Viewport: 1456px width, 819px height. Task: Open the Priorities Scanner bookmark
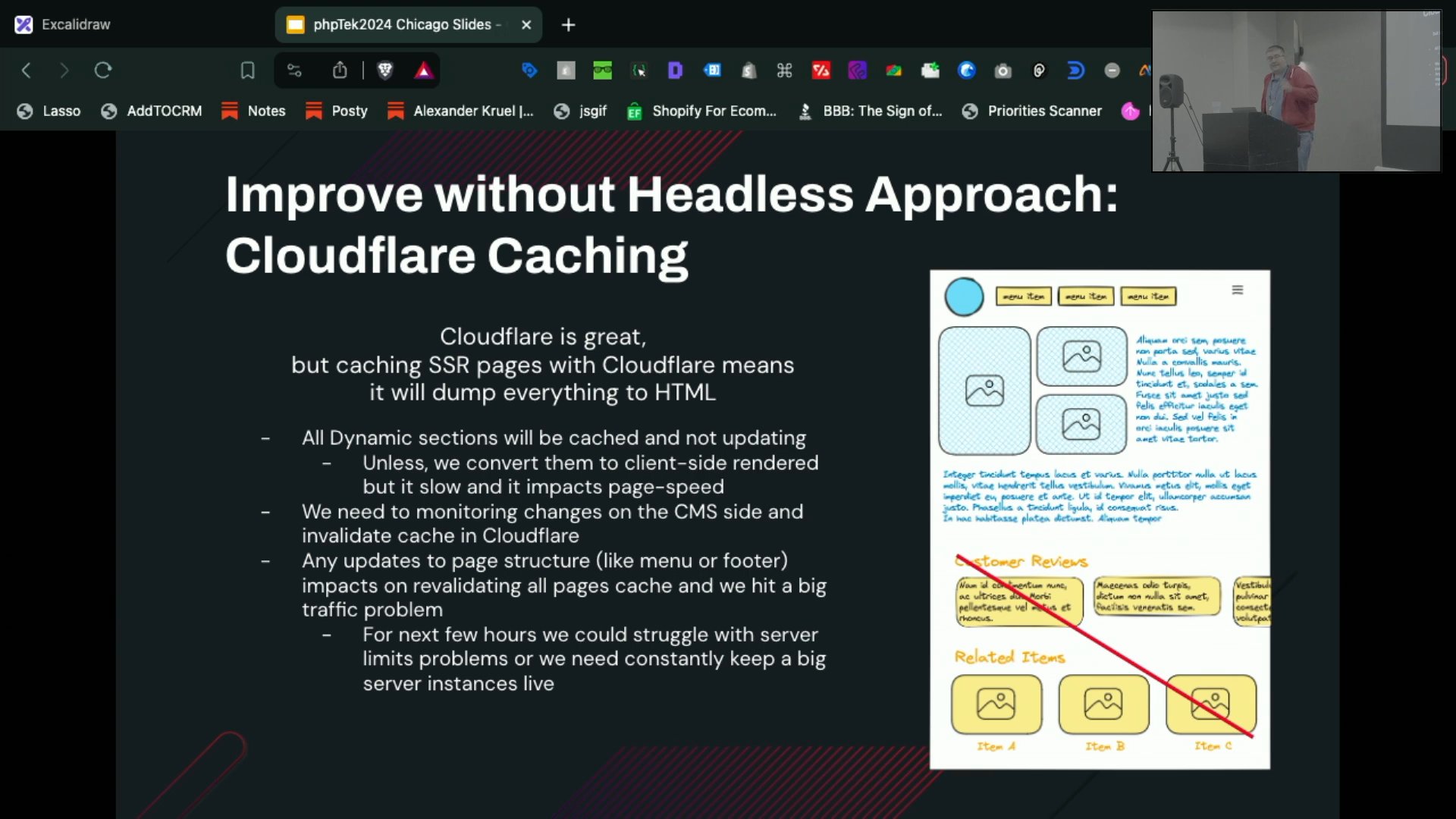tap(1032, 111)
